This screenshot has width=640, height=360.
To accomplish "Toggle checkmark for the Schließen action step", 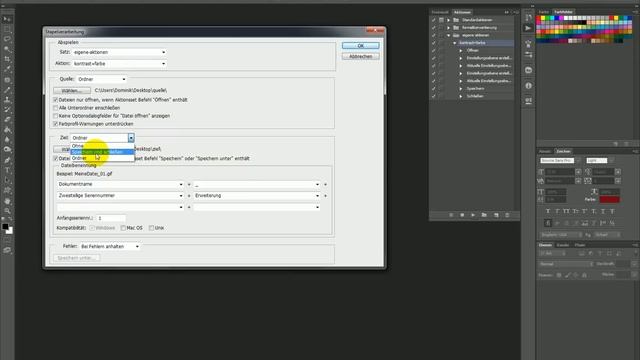I will tap(433, 96).
